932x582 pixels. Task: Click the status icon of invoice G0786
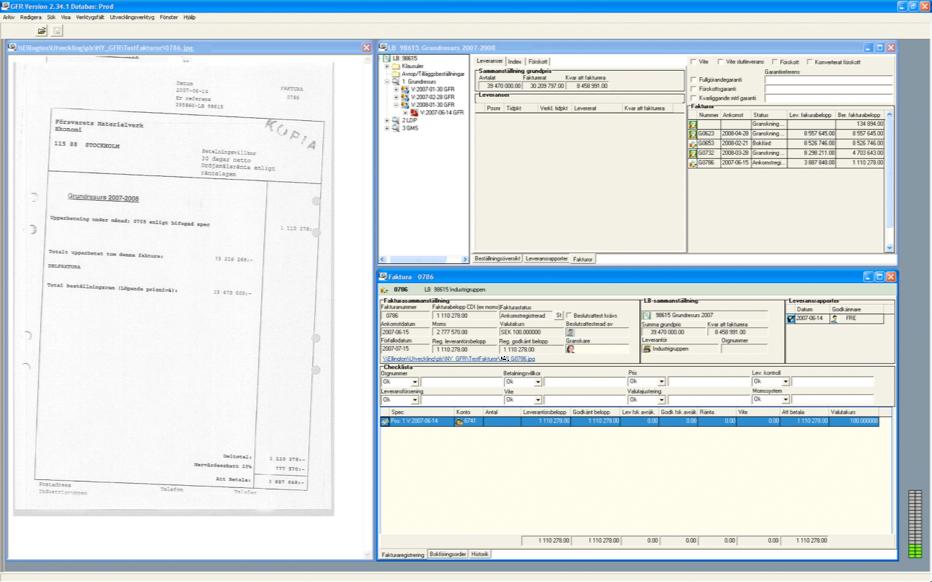coord(692,163)
